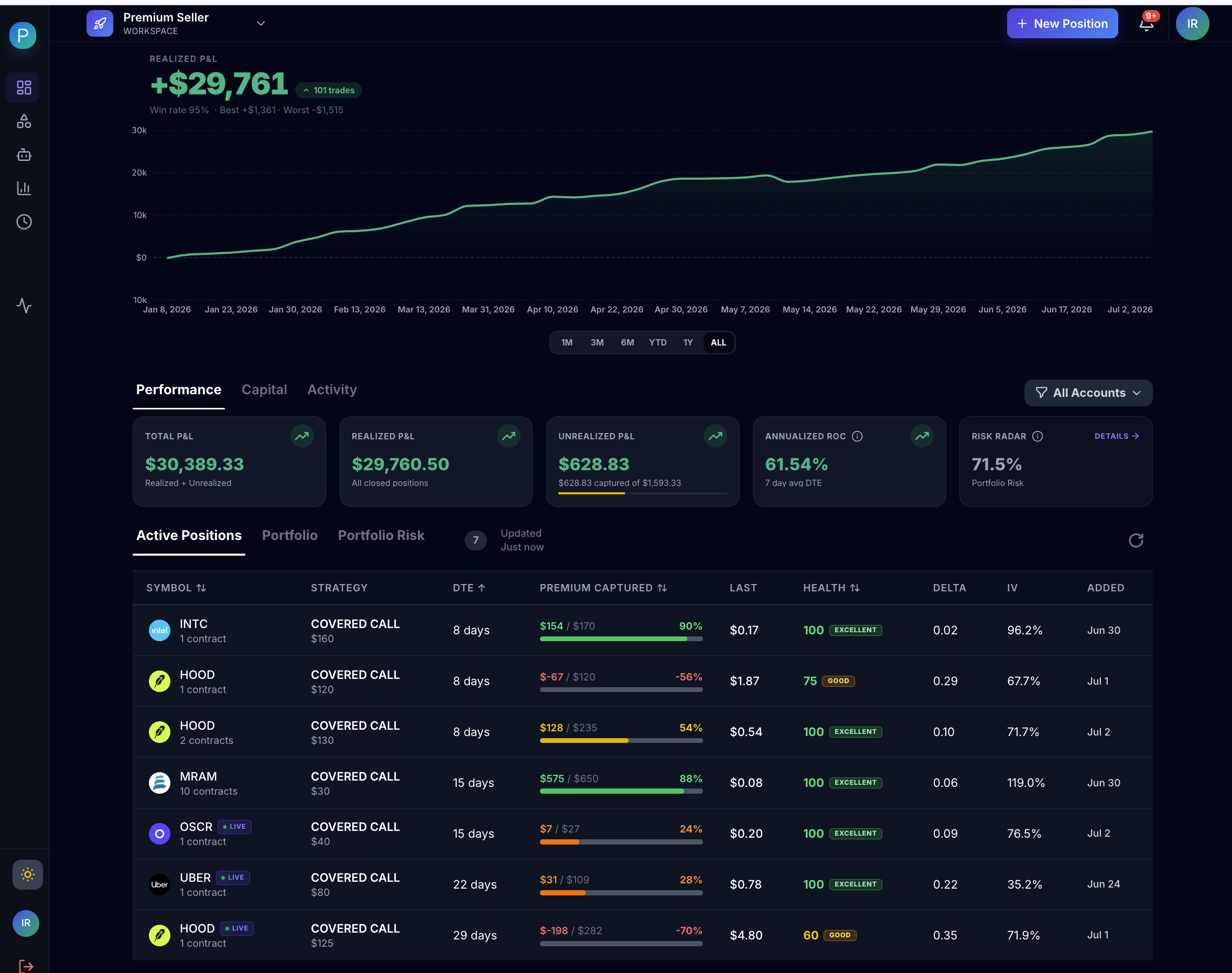Open the IR profile avatar in header
Screen dimensions: 1232x973
tap(1192, 24)
